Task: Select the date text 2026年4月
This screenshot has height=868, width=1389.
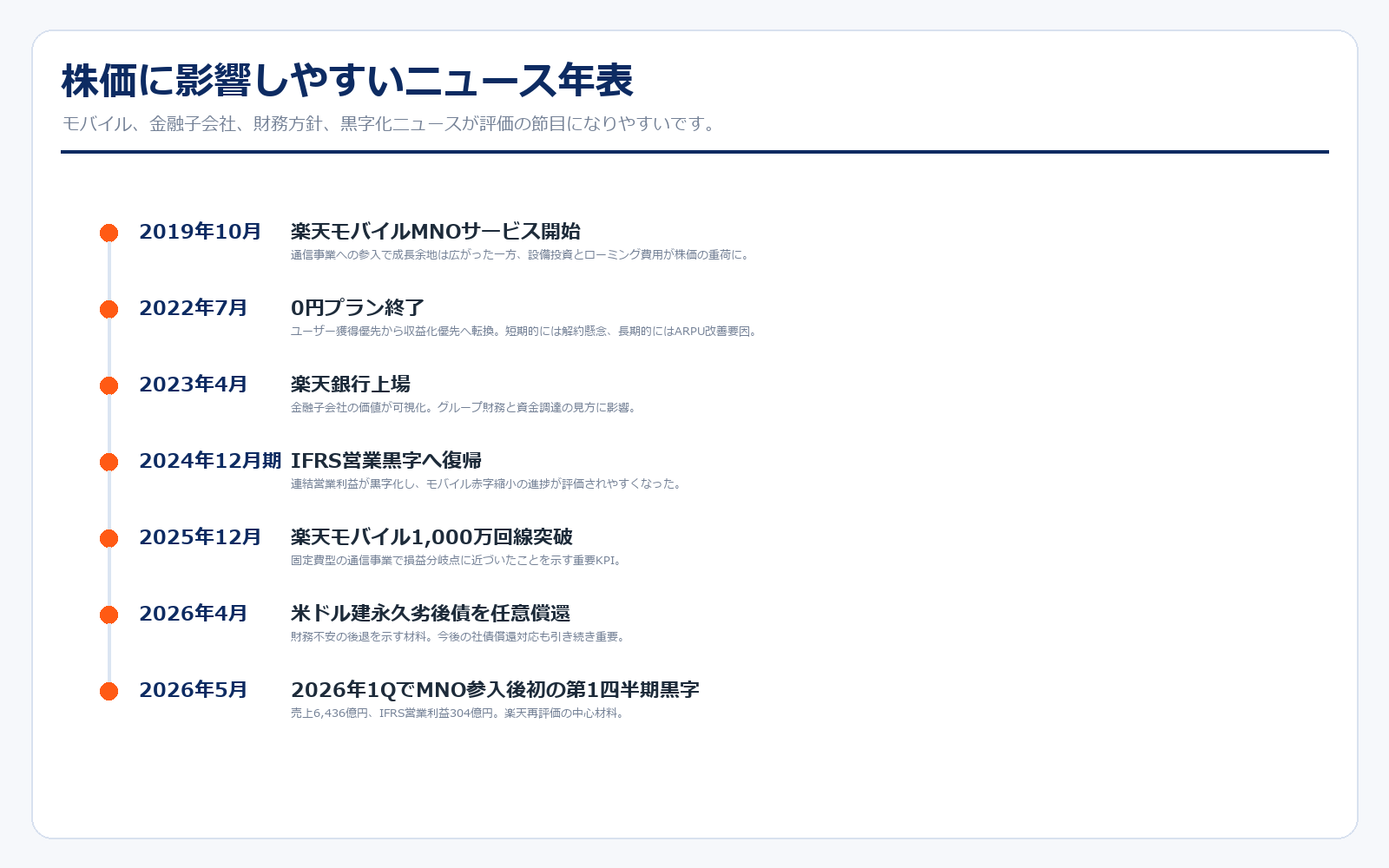Action: (x=194, y=614)
